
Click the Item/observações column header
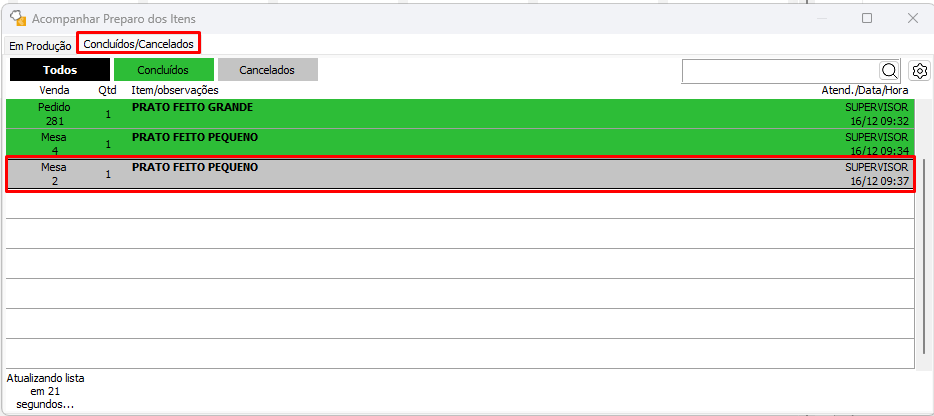[x=175, y=90]
